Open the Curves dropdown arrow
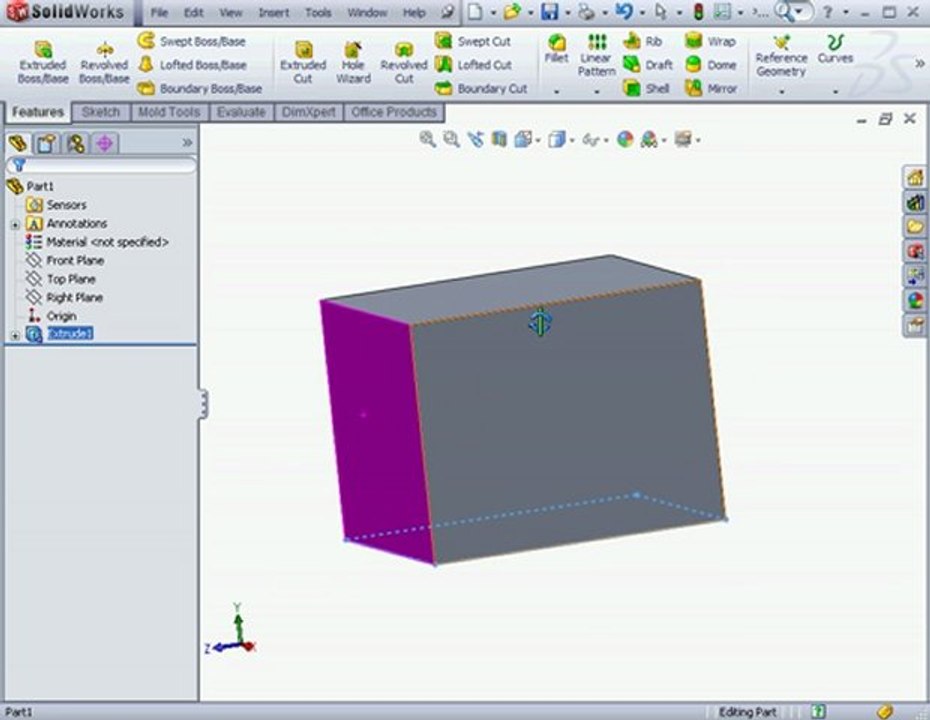Screen dimensions: 930x720 click(835, 91)
